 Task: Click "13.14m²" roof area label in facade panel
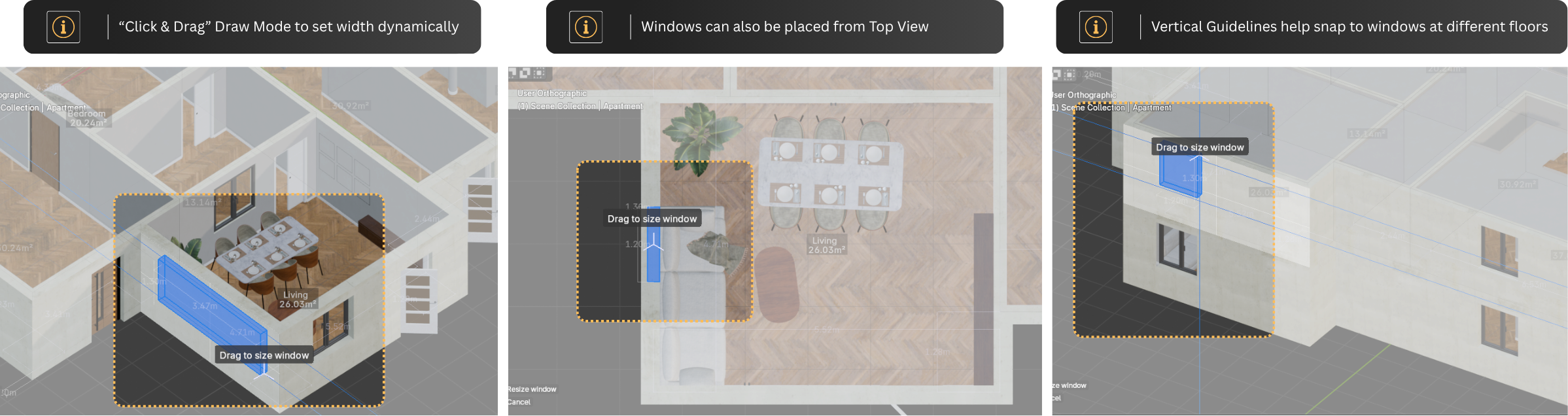tap(1367, 134)
